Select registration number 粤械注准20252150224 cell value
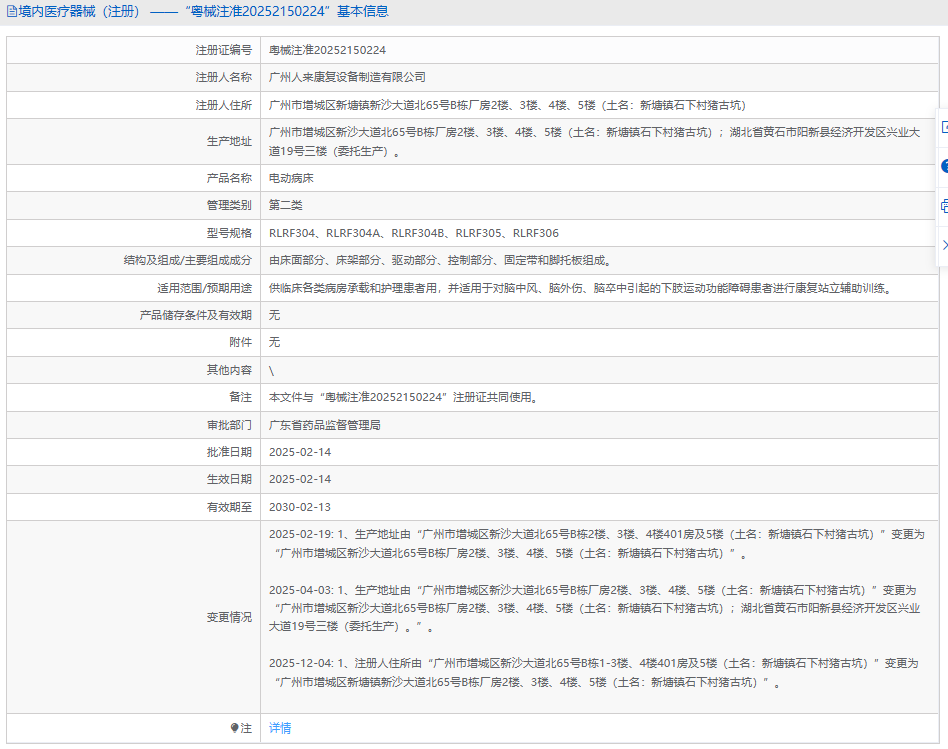This screenshot has width=948, height=749. pyautogui.click(x=327, y=50)
